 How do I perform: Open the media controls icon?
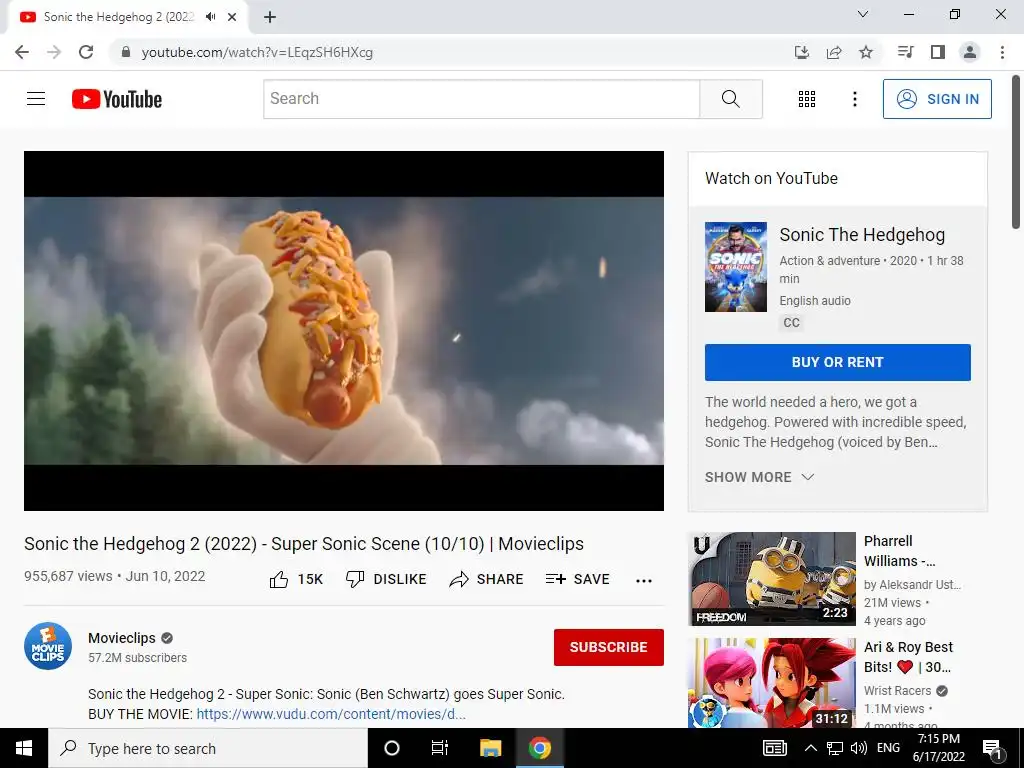coord(905,52)
